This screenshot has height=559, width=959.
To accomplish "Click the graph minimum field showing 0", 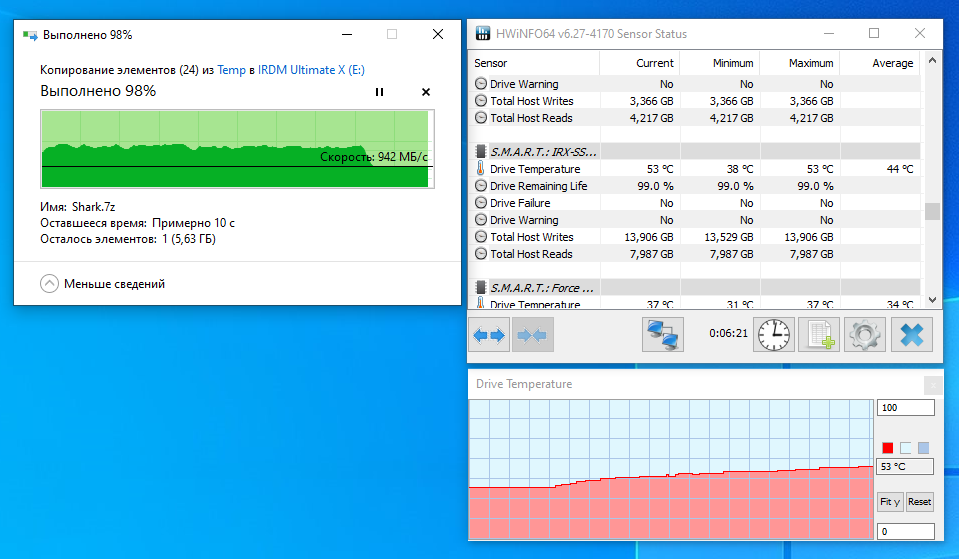I will tap(906, 531).
